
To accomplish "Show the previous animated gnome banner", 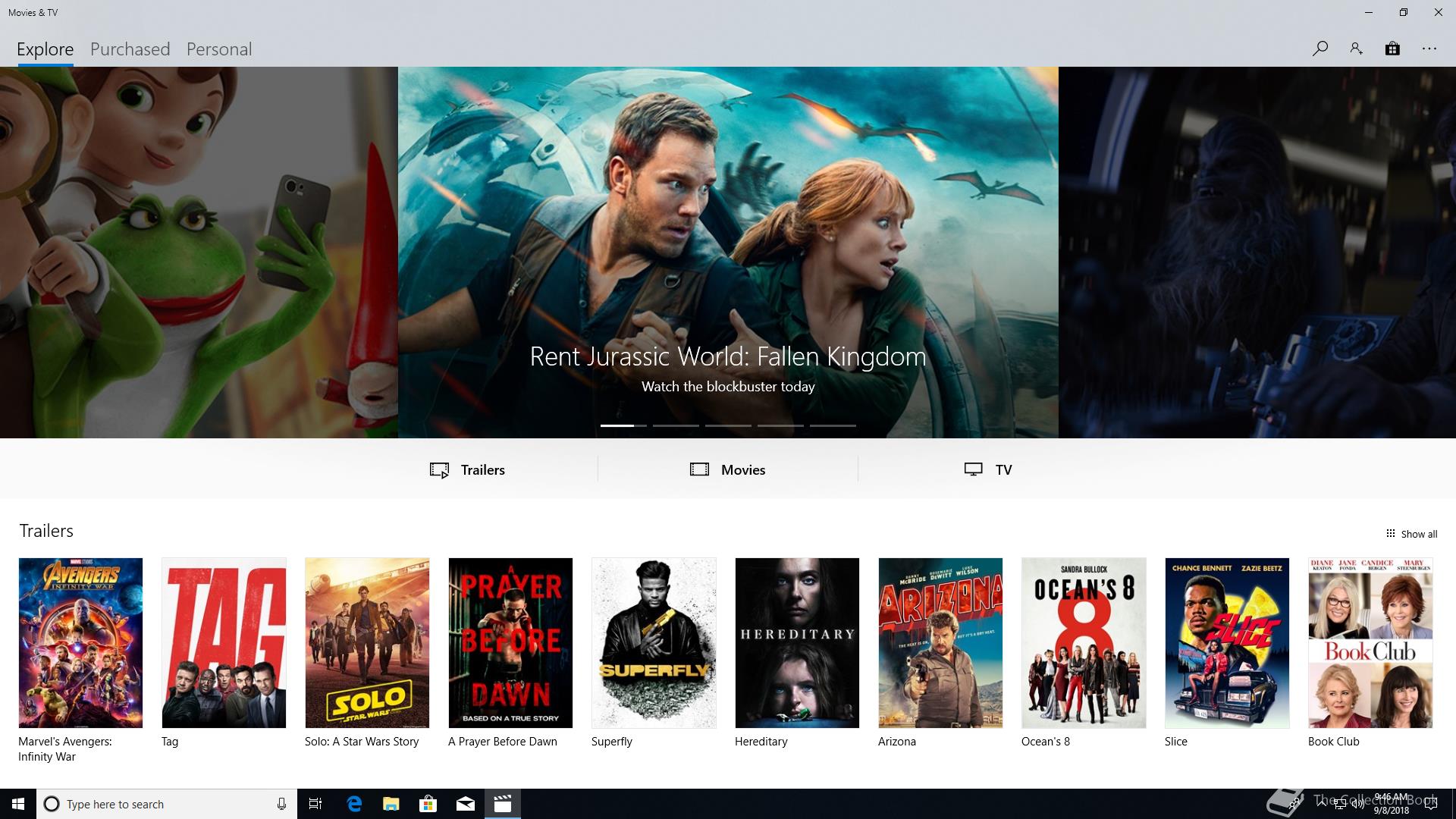I will [x=199, y=253].
